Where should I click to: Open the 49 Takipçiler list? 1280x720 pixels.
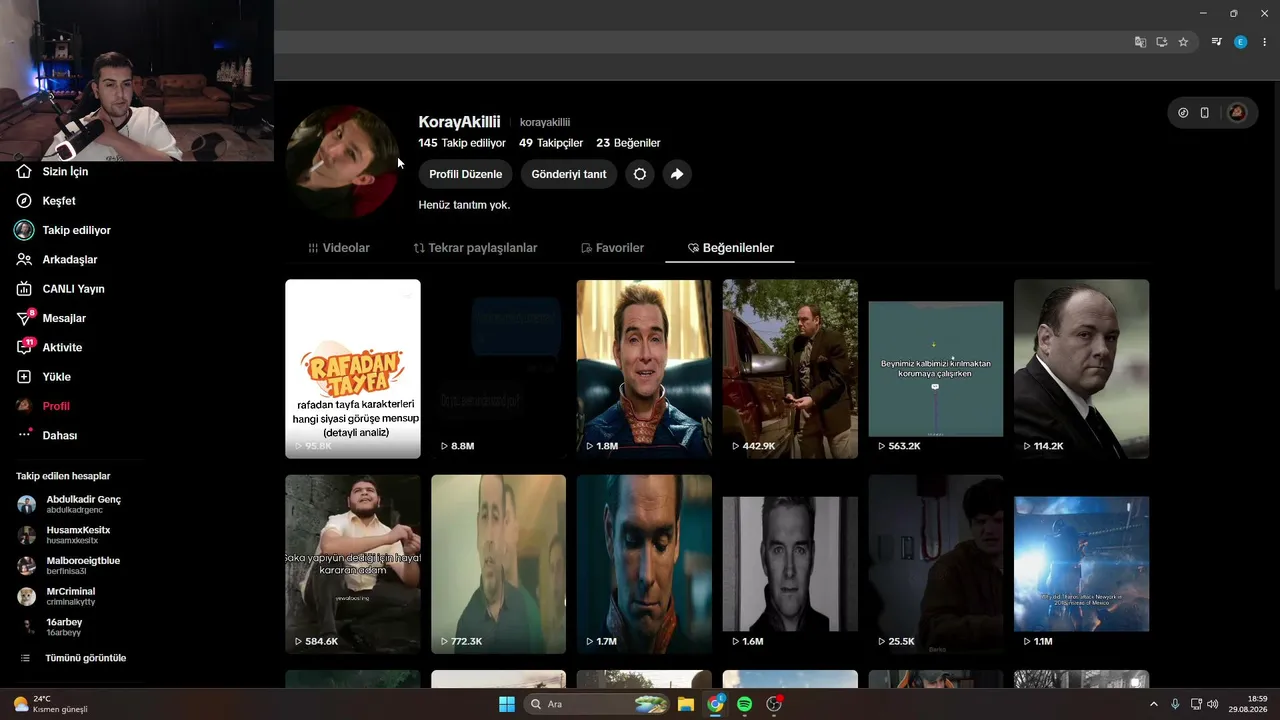[551, 143]
